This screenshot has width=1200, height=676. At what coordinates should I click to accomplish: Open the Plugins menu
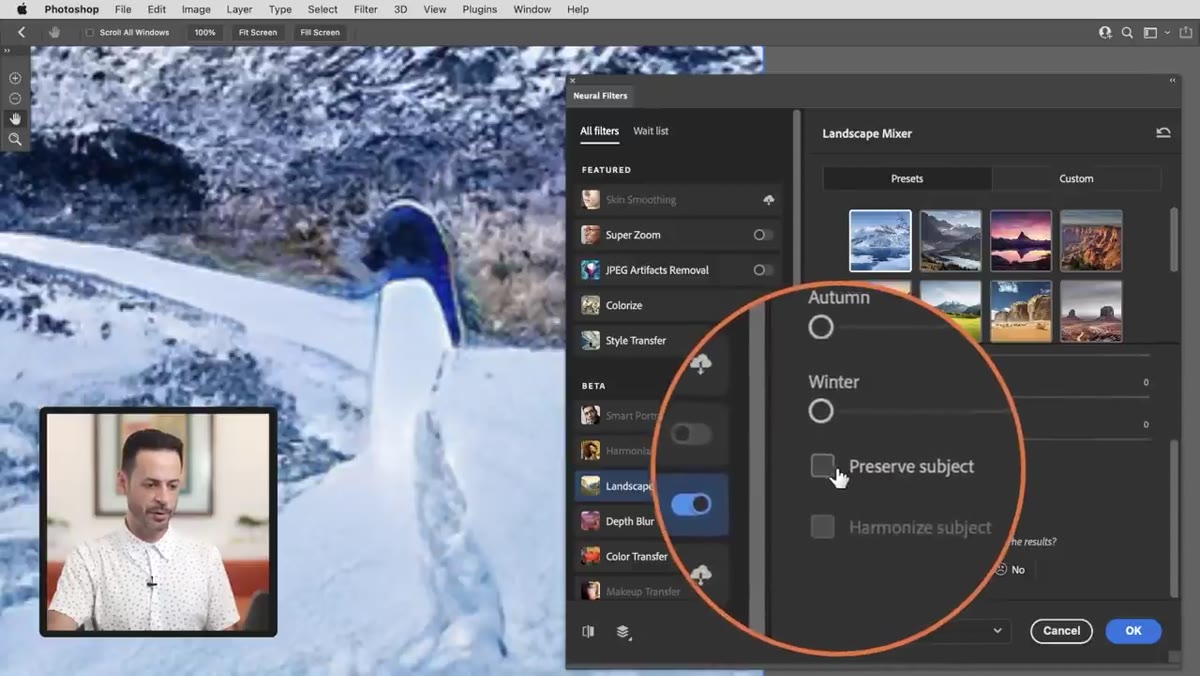pos(480,9)
